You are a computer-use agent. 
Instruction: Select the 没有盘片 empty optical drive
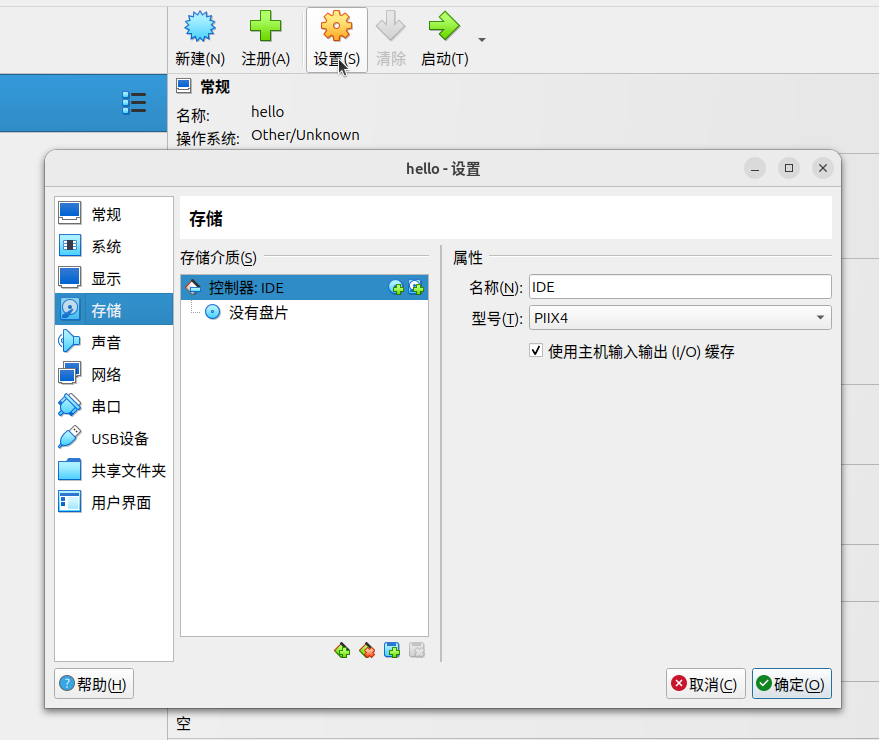point(258,313)
